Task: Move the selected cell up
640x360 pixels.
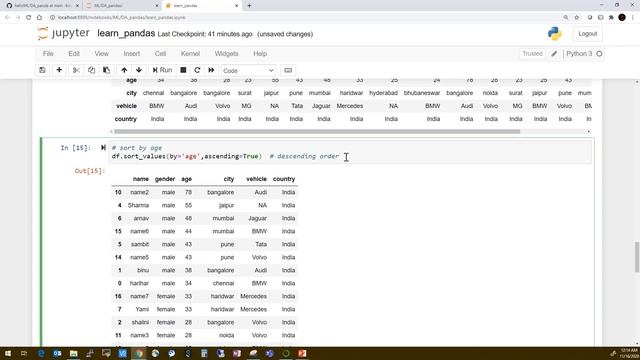Action: pyautogui.click(x=124, y=70)
